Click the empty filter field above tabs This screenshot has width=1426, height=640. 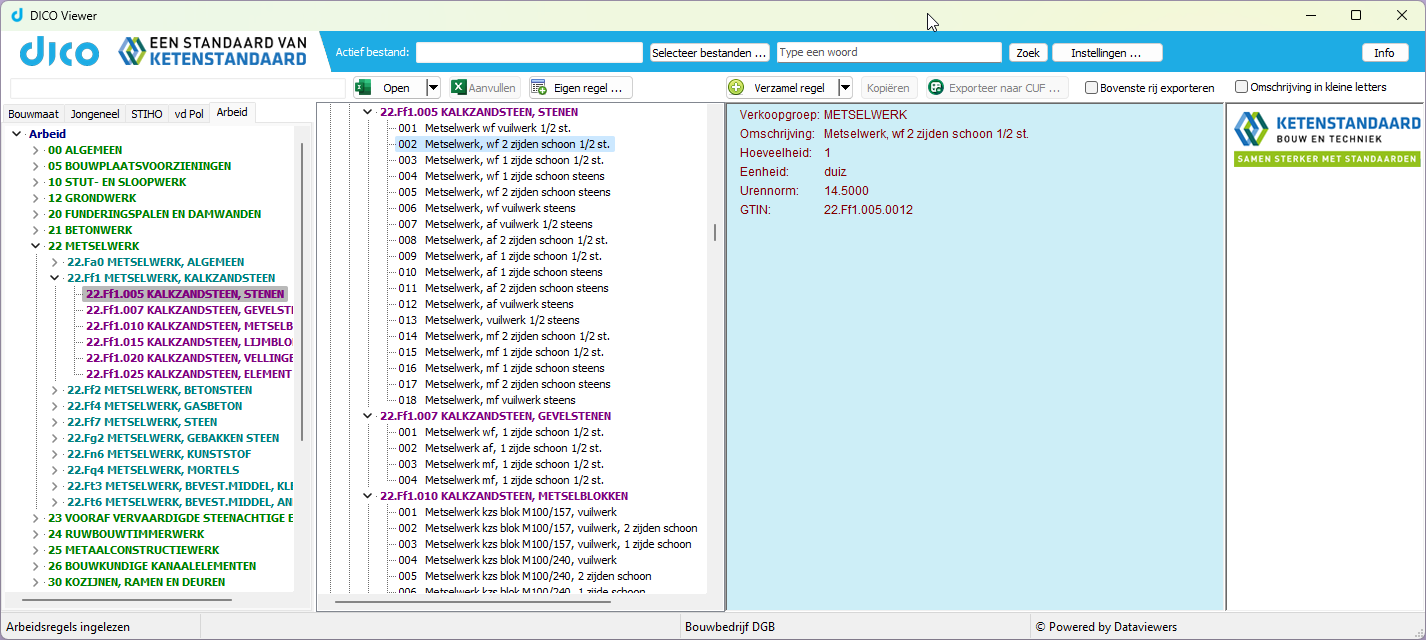[x=178, y=88]
